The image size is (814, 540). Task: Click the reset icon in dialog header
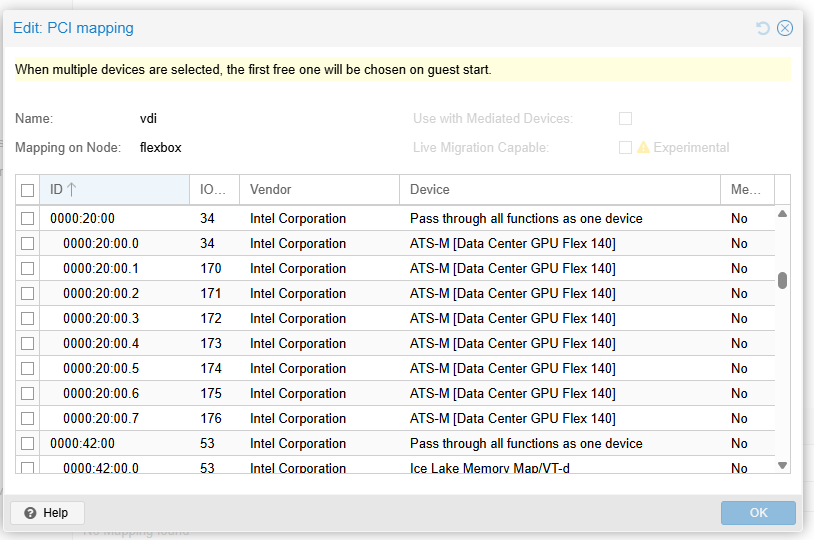click(763, 28)
